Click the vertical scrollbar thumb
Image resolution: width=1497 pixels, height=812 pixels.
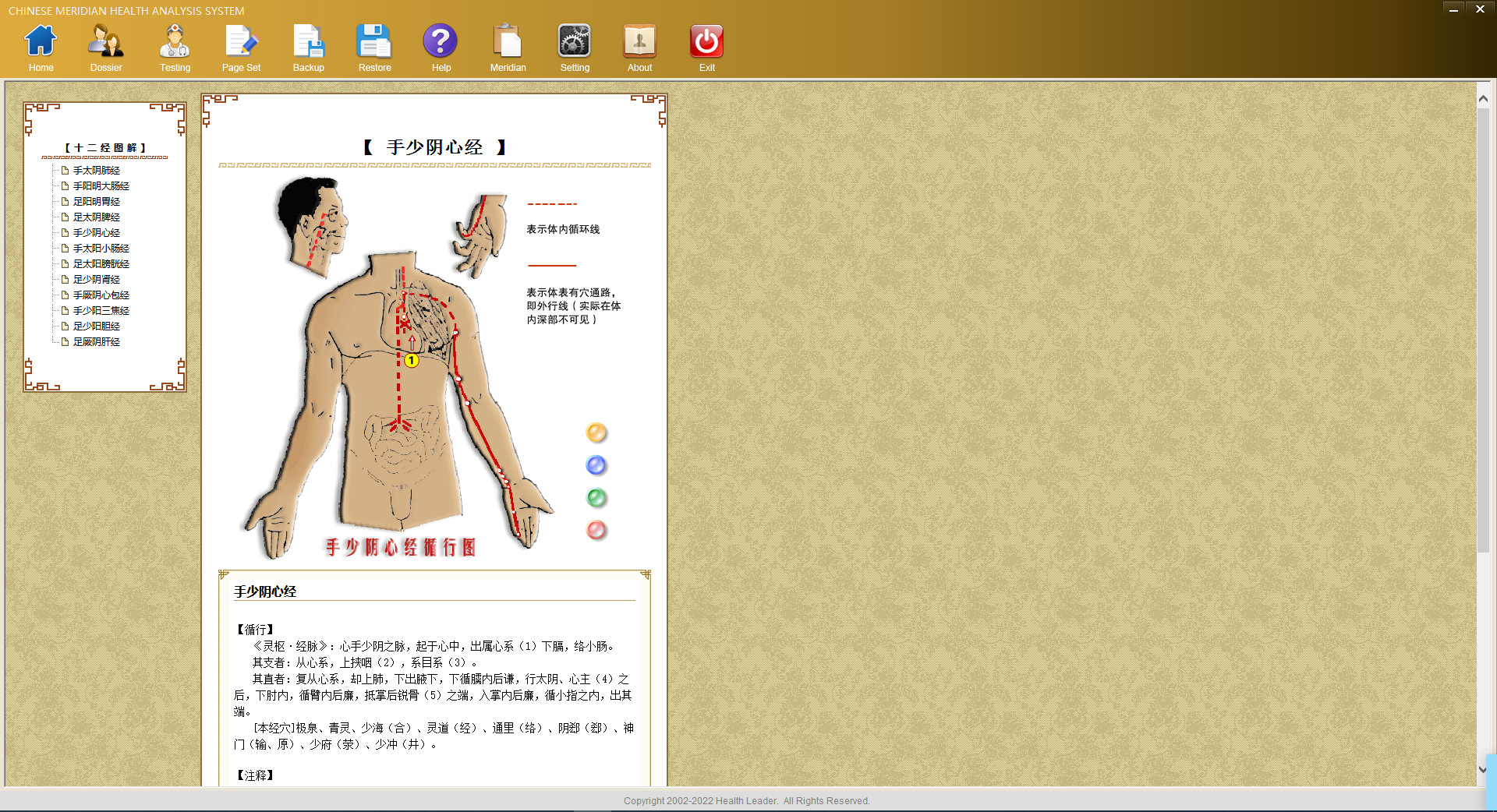click(x=1483, y=330)
